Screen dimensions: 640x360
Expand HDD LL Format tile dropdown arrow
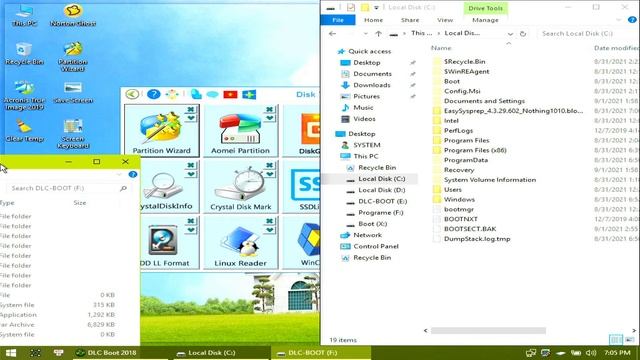[x=191, y=230]
